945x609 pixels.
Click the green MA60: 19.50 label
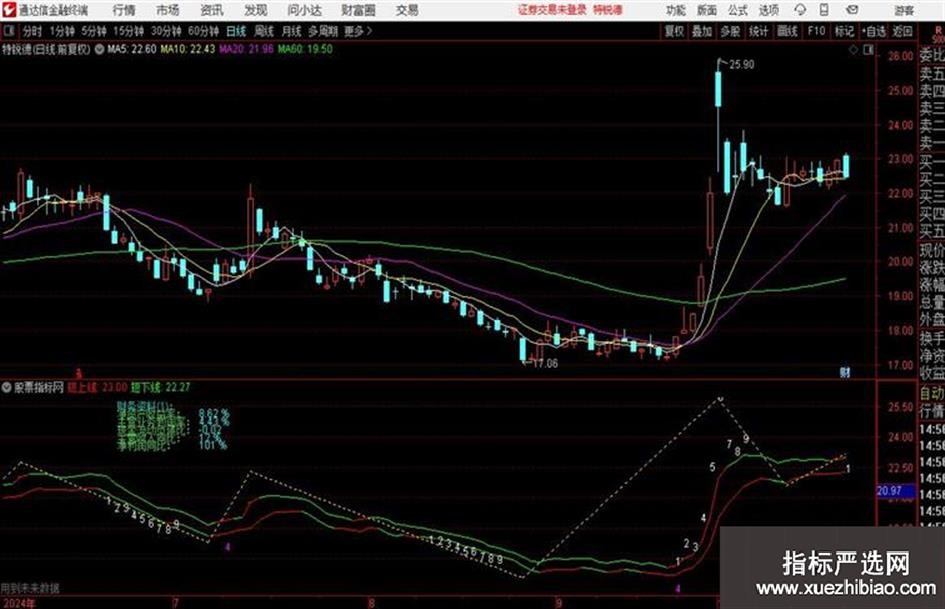point(305,49)
